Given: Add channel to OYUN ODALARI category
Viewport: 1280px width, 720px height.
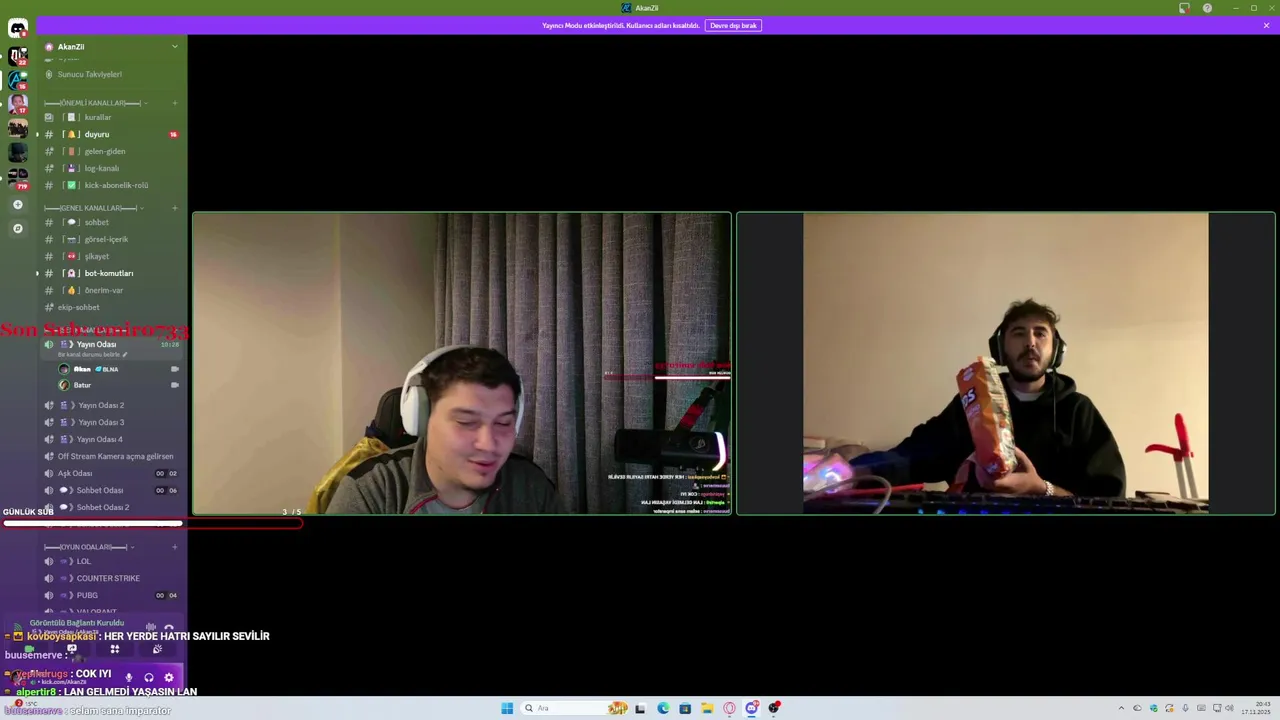Looking at the screenshot, I should 174,547.
